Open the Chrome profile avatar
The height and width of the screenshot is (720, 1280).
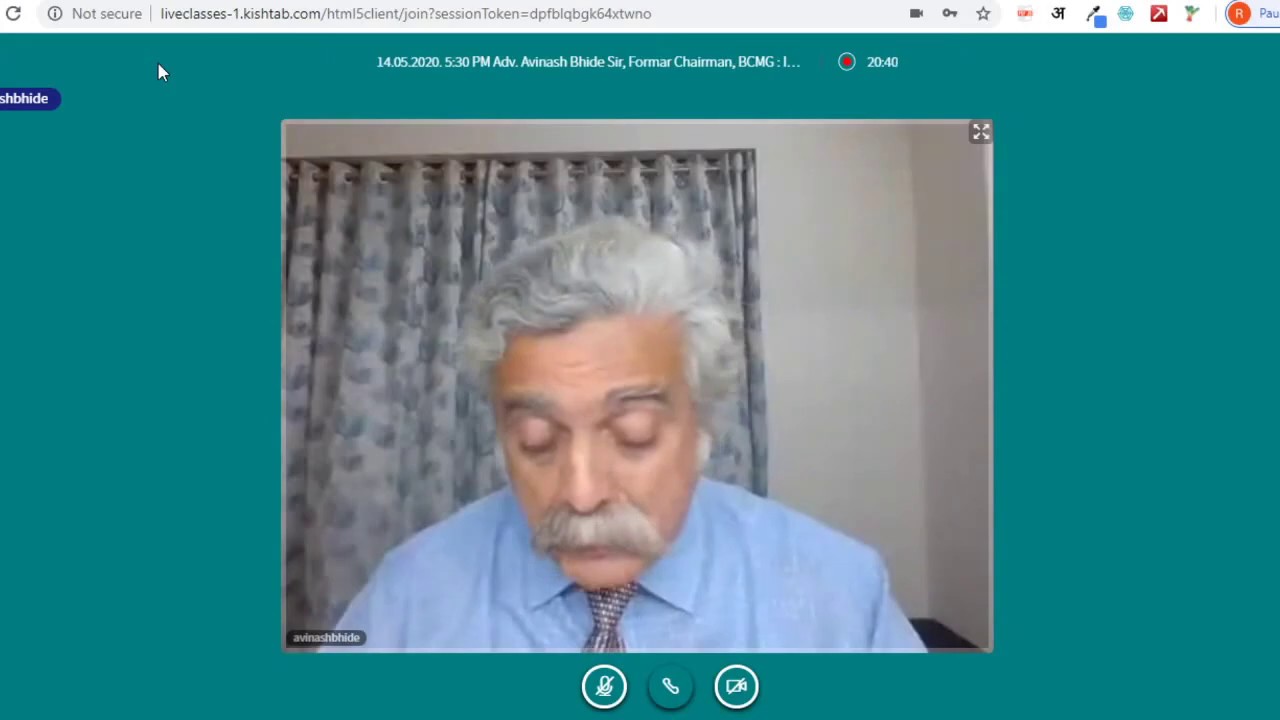tap(1240, 14)
